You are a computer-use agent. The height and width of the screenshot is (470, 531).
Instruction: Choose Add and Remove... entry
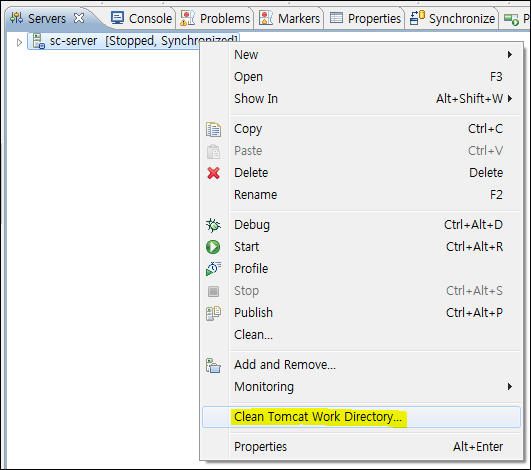pos(361,365)
